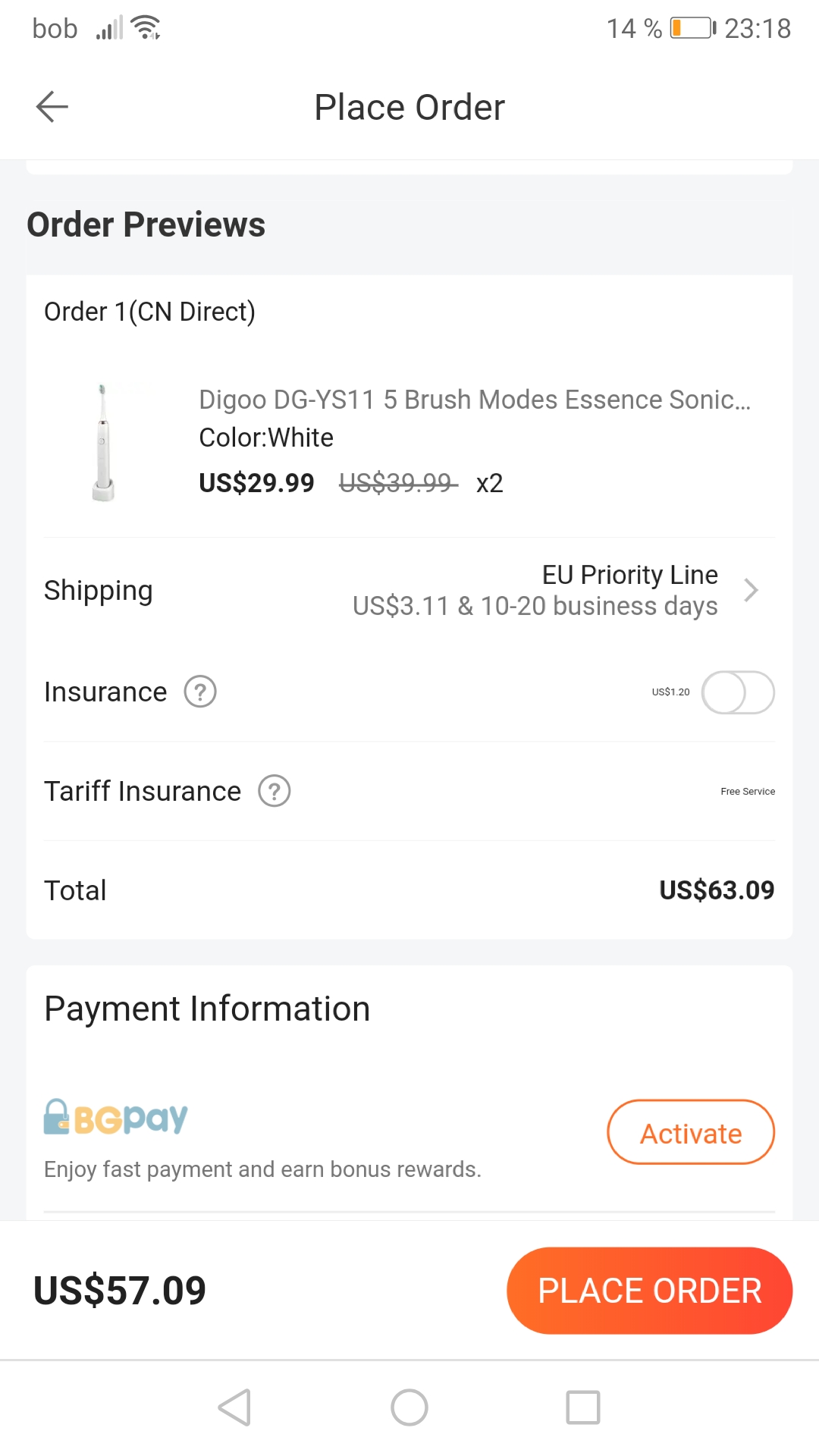
Task: Open Digoo DG-YS11 product title
Action: [x=475, y=400]
